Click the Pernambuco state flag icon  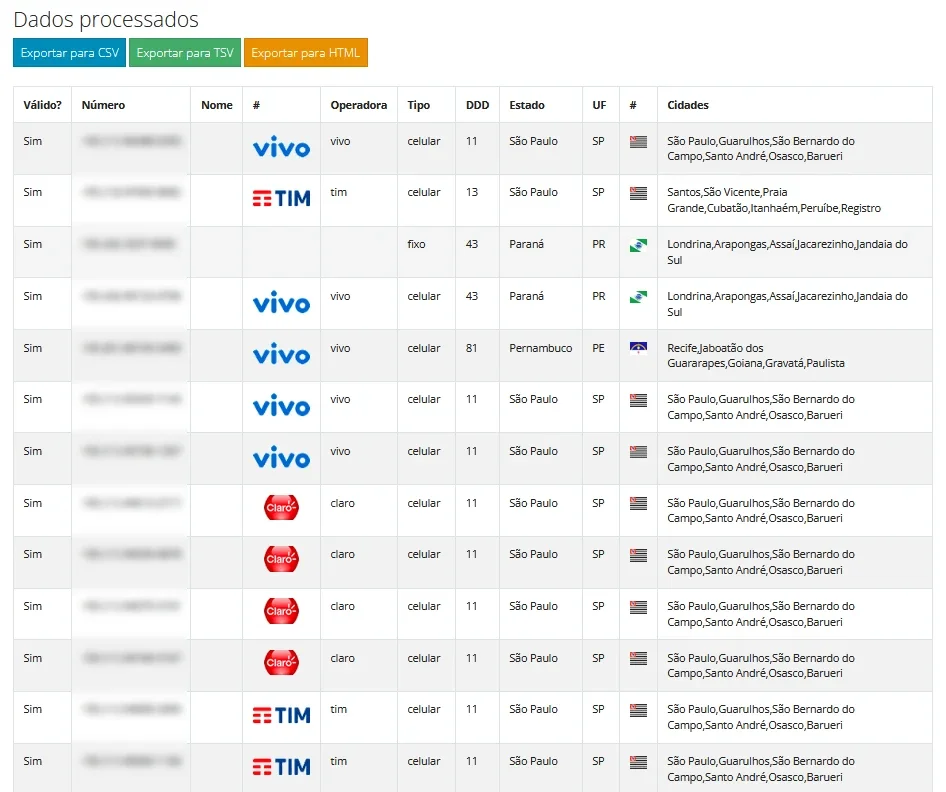(638, 348)
